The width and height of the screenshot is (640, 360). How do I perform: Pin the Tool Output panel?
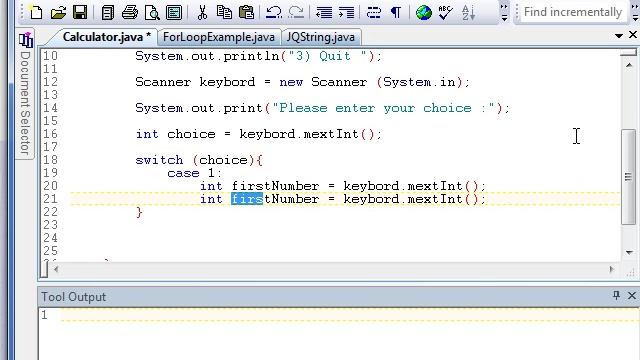coord(616,296)
